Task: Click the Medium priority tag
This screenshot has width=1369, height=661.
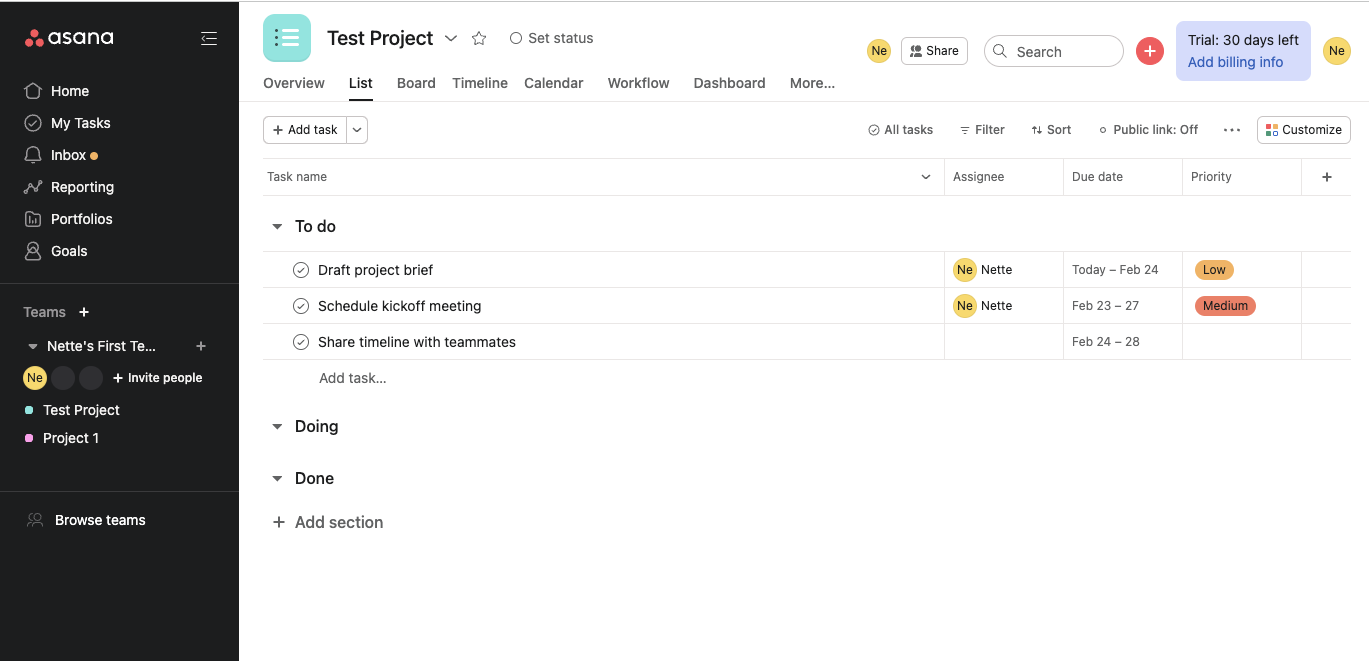Action: click(1225, 306)
